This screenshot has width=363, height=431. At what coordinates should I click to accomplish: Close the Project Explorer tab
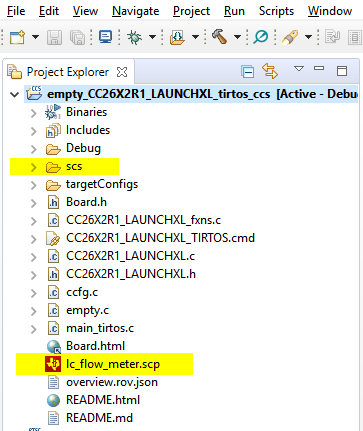coord(122,72)
